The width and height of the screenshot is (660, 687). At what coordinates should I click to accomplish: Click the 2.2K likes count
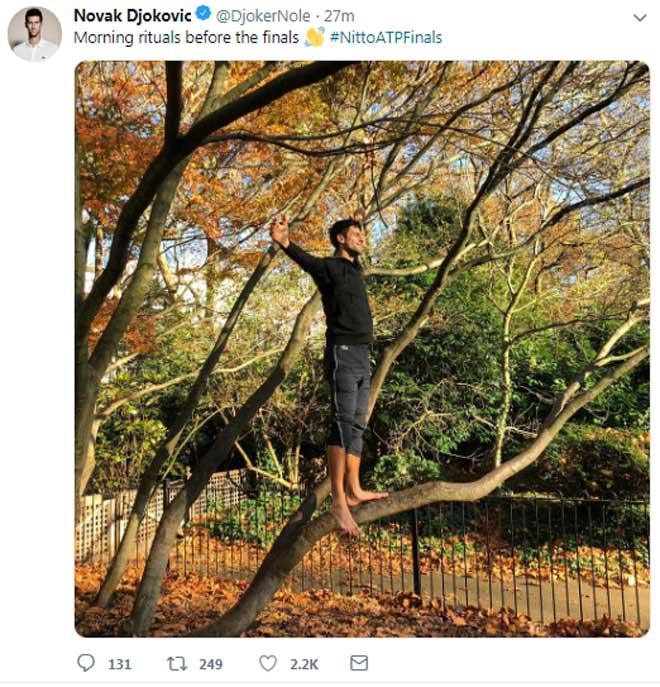point(304,665)
